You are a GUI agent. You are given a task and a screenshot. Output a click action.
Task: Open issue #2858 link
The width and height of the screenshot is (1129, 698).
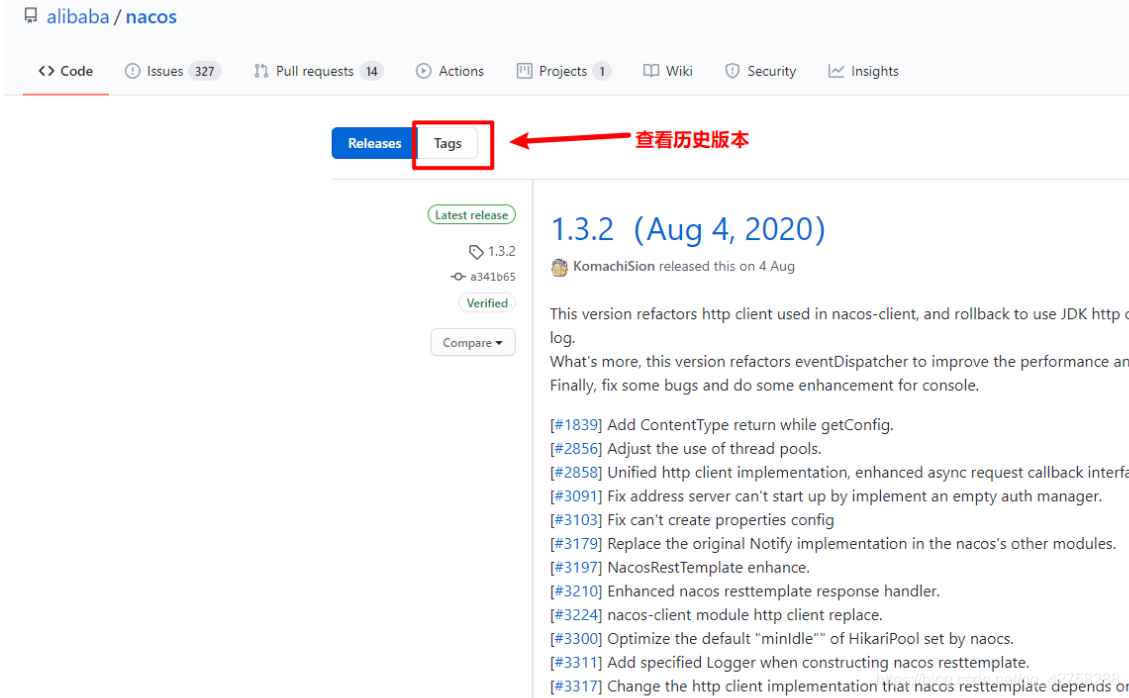(x=576, y=473)
